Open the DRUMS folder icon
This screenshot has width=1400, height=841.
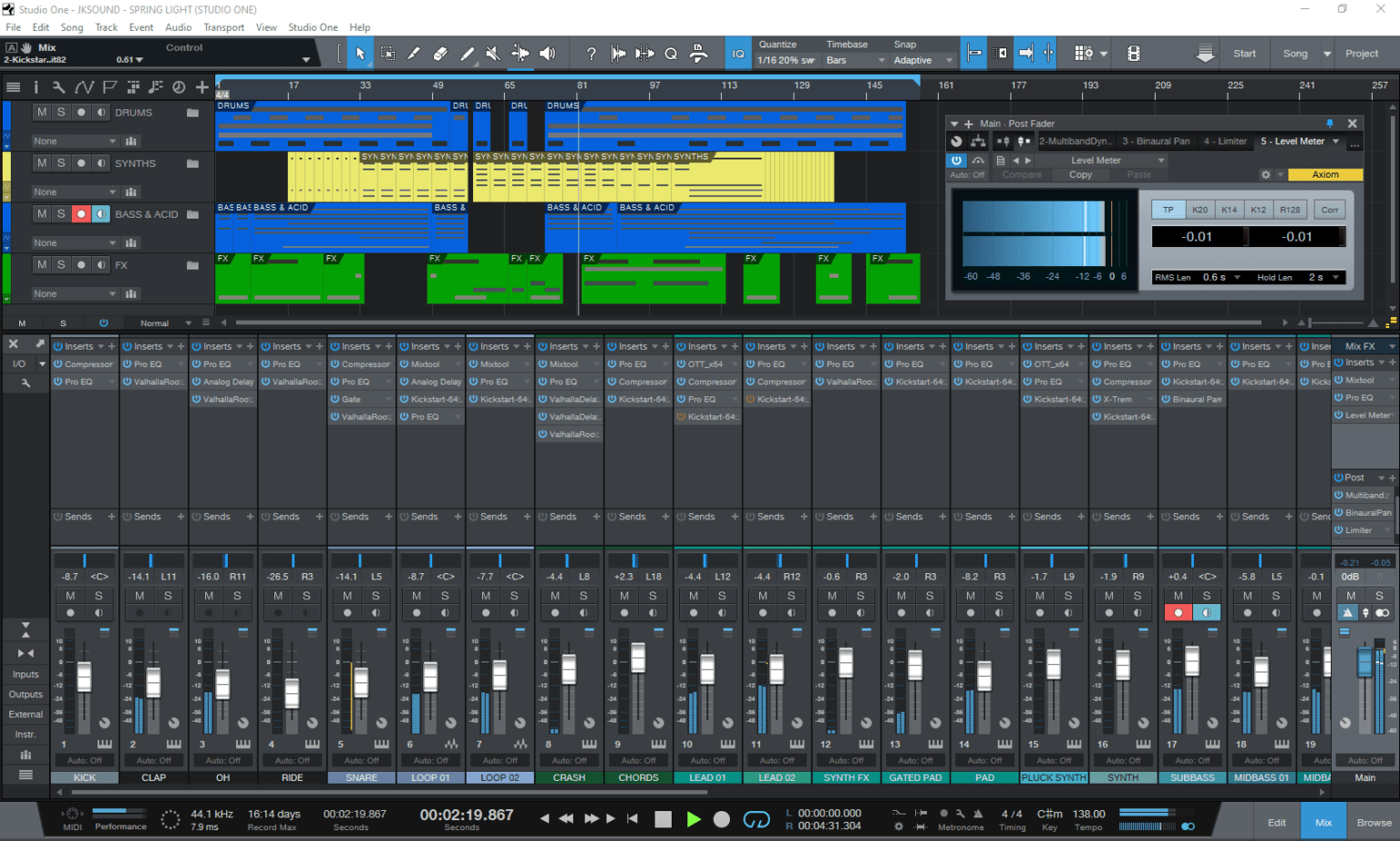tap(192, 113)
